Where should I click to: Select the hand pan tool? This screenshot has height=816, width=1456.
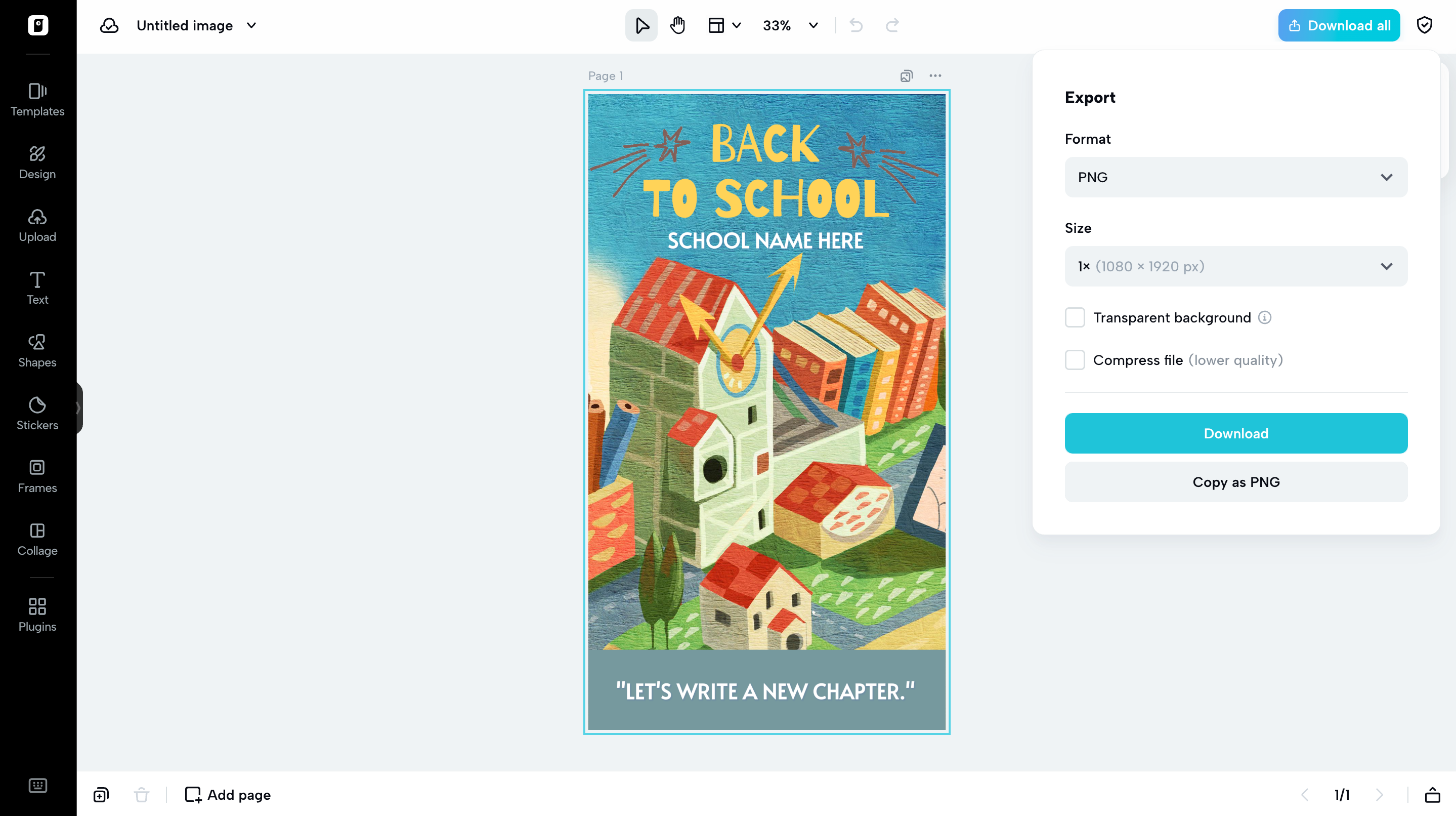(677, 25)
